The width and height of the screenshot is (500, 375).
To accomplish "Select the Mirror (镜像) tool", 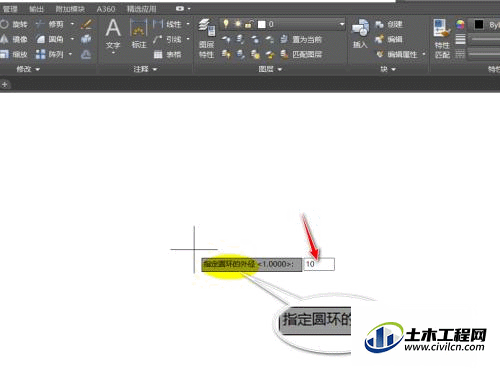I will [x=14, y=39].
